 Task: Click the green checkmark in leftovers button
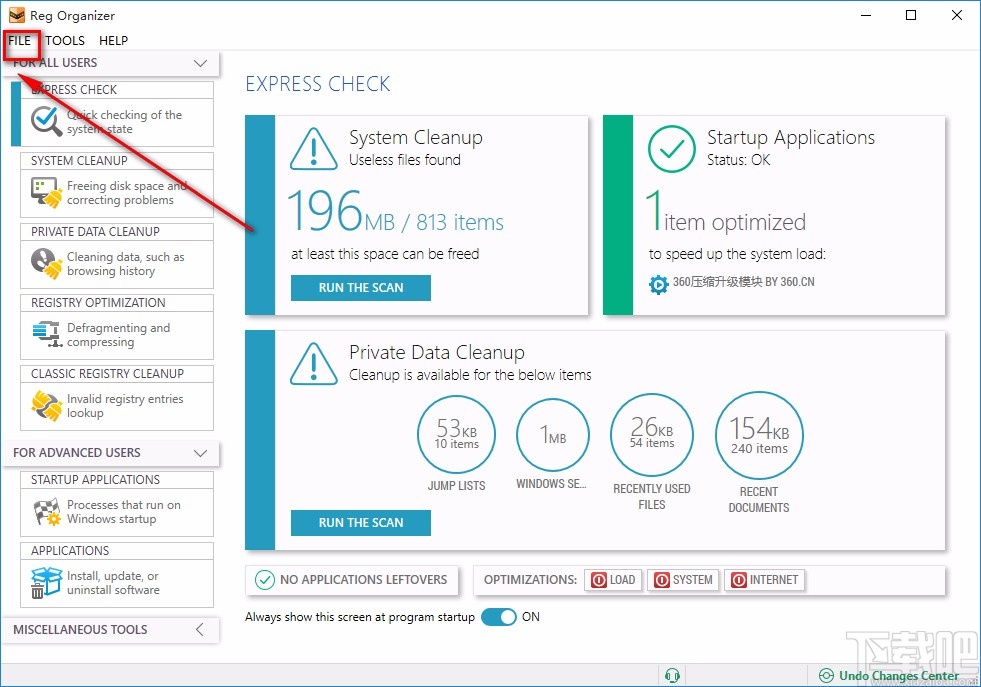[x=265, y=580]
